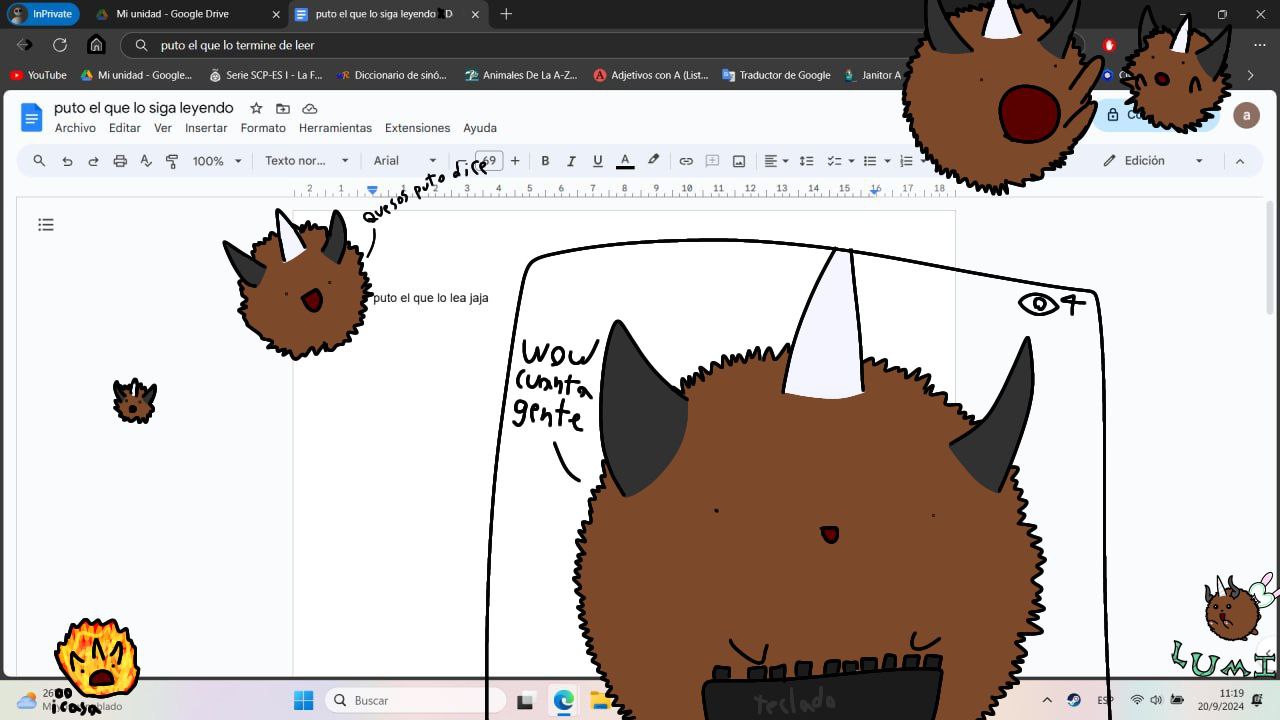Toggle italic formatting
The width and height of the screenshot is (1280, 720).
pyautogui.click(x=571, y=161)
